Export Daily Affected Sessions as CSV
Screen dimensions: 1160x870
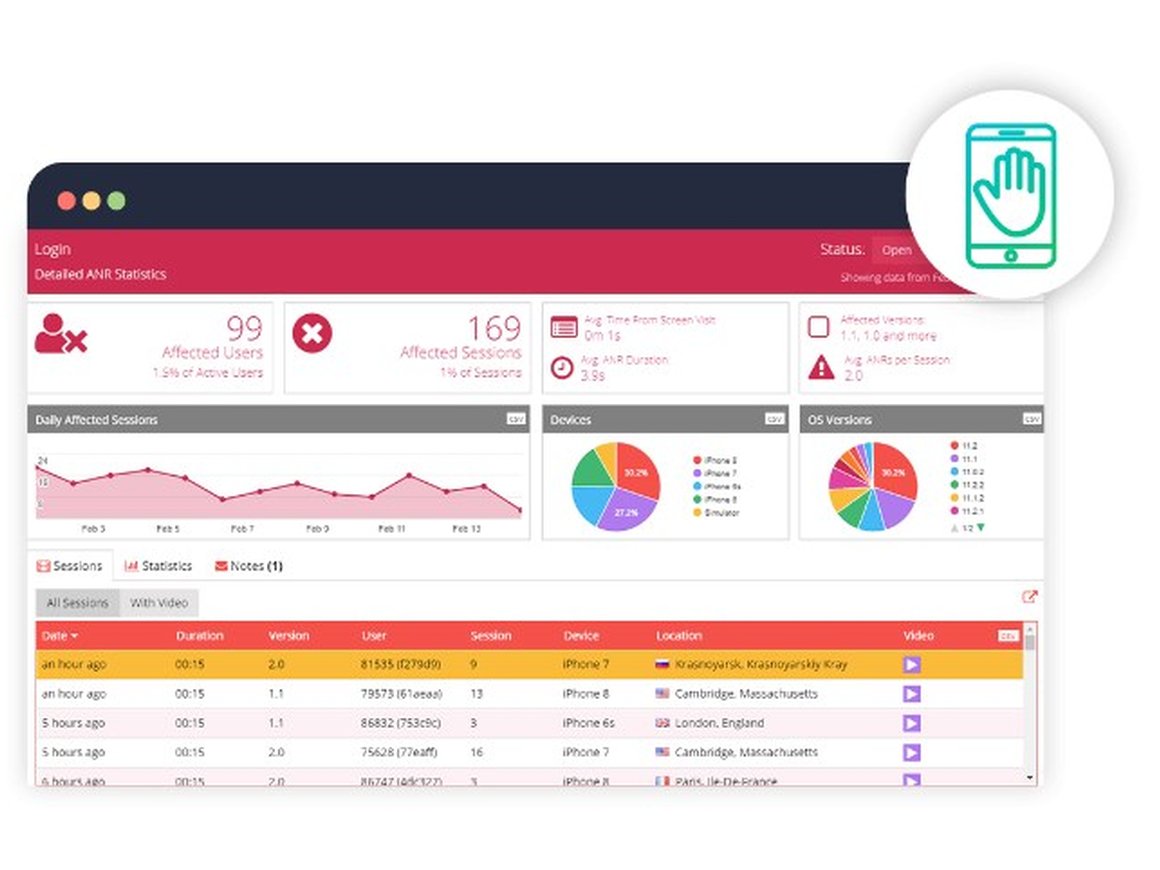516,420
